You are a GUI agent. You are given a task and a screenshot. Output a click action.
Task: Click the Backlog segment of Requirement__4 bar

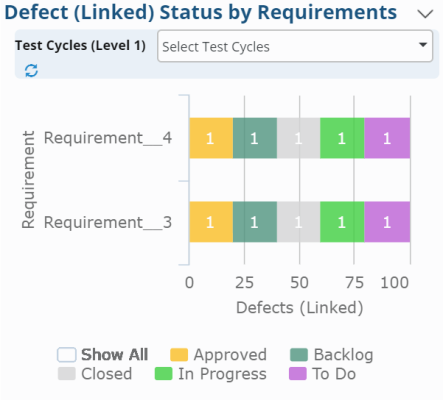point(255,138)
